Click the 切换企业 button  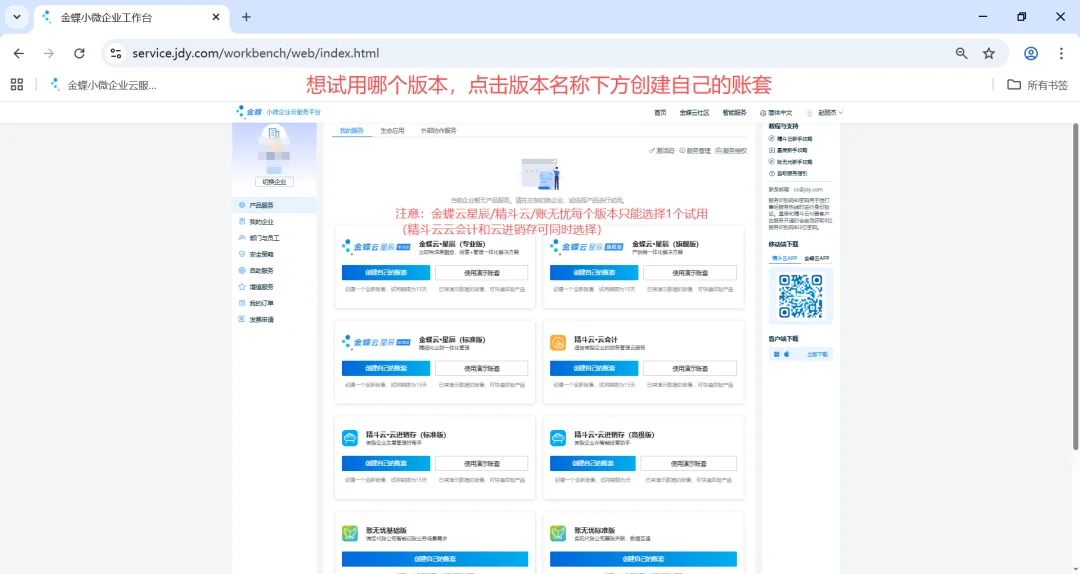coord(274,182)
